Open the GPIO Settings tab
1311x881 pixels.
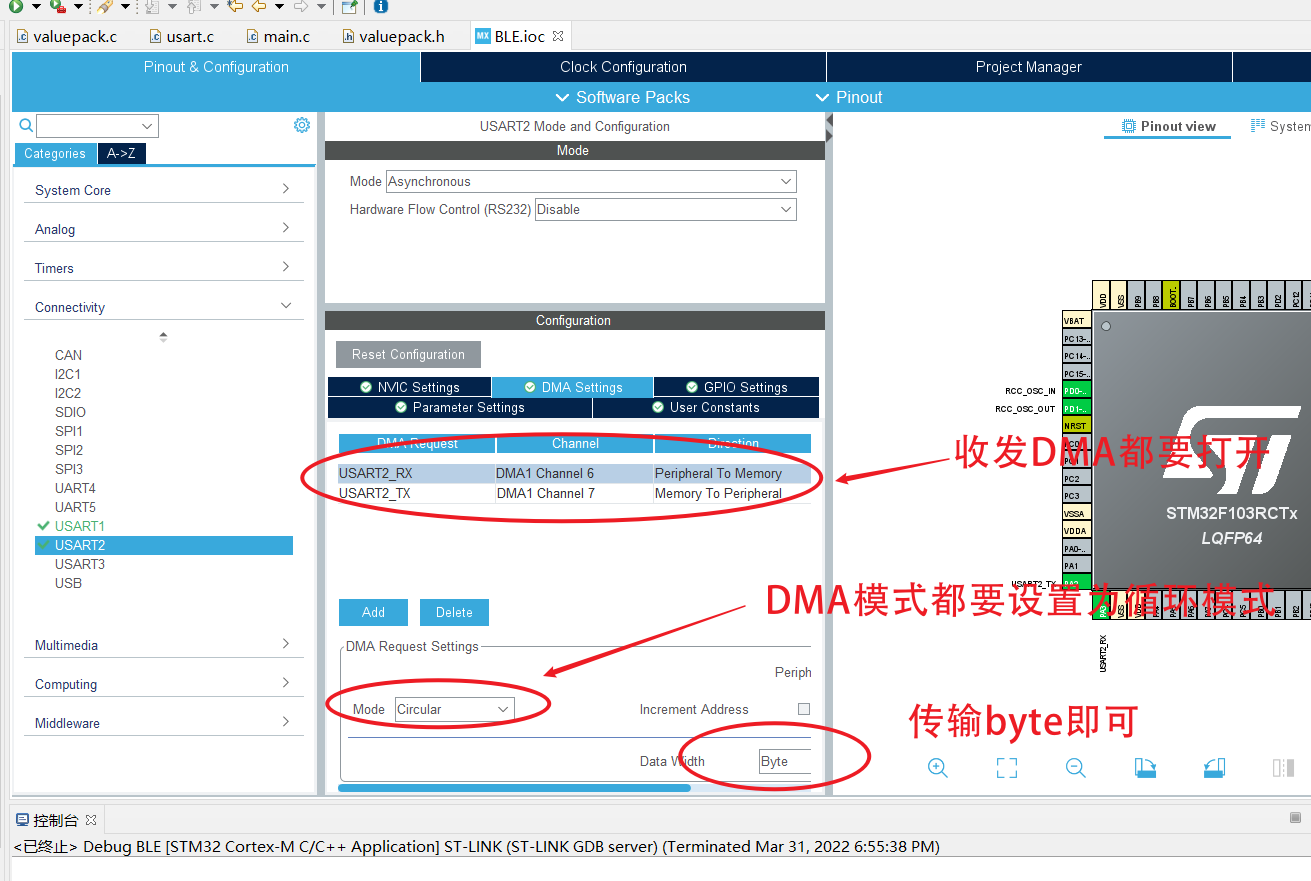[x=736, y=387]
